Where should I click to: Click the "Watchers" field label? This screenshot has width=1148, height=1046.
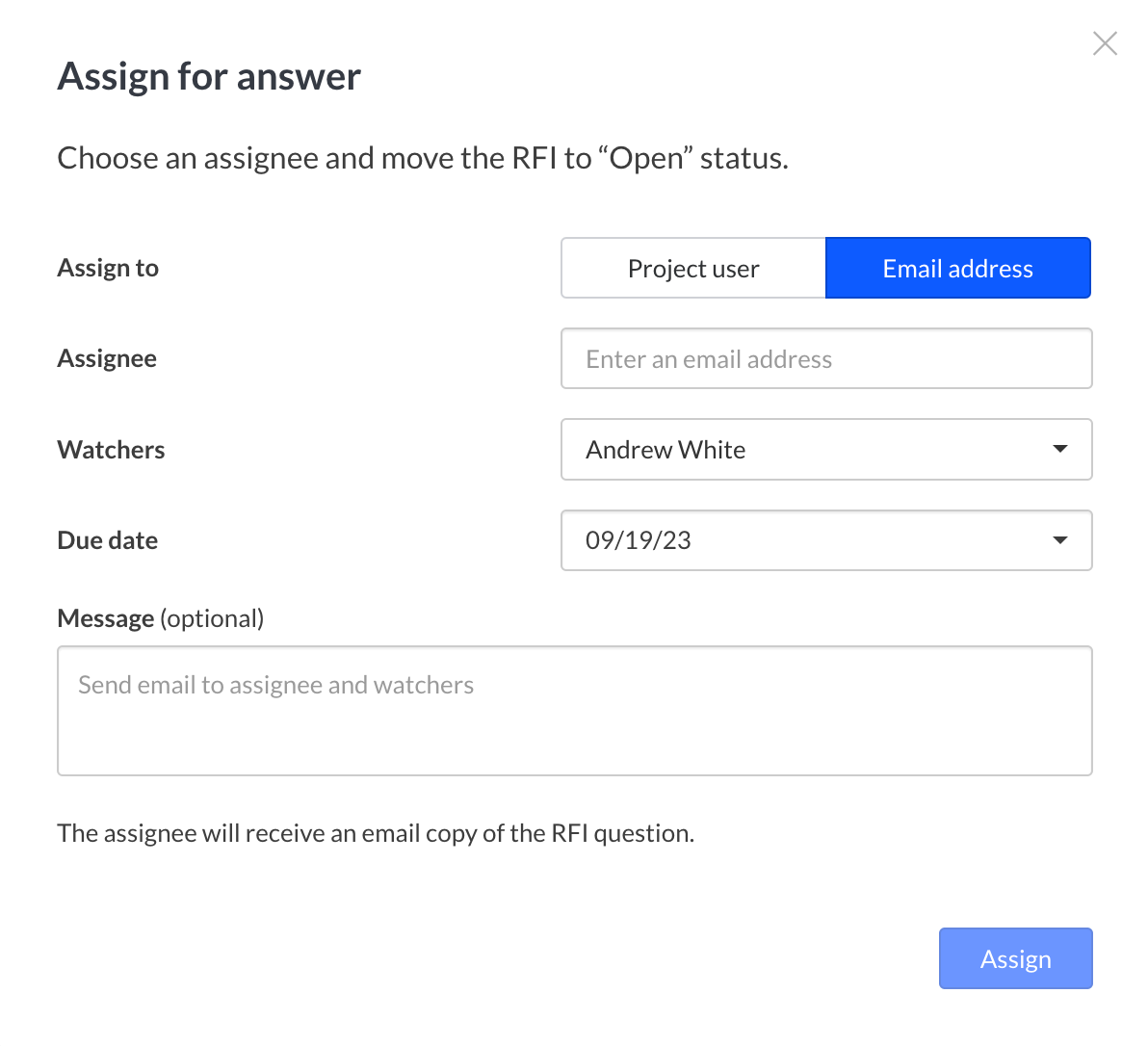click(x=111, y=450)
